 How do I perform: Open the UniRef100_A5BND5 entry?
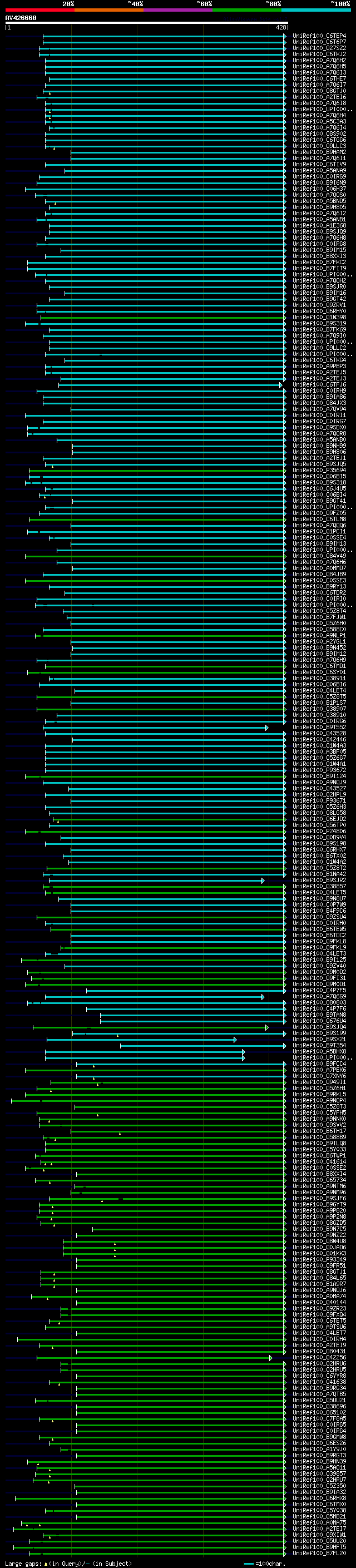tap(319, 201)
